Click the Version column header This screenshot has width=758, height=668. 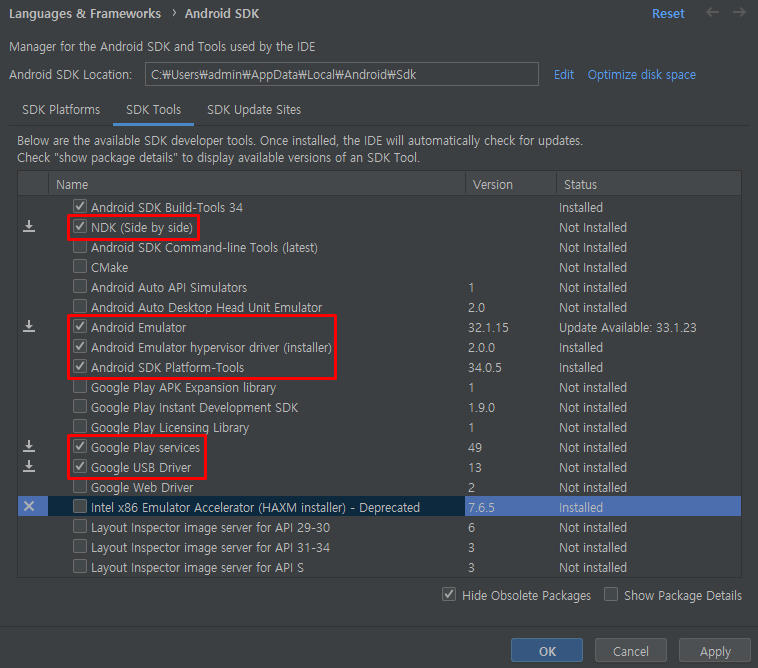tap(511, 184)
